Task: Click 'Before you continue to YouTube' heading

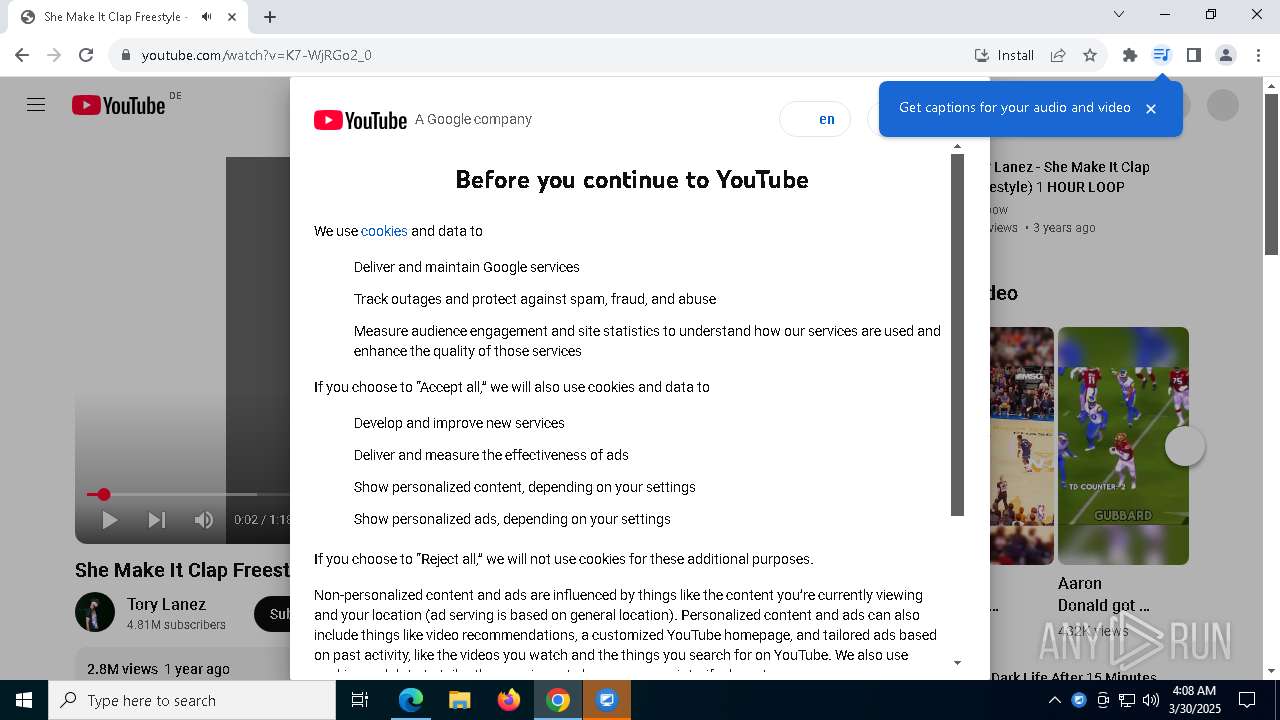Action: click(632, 180)
